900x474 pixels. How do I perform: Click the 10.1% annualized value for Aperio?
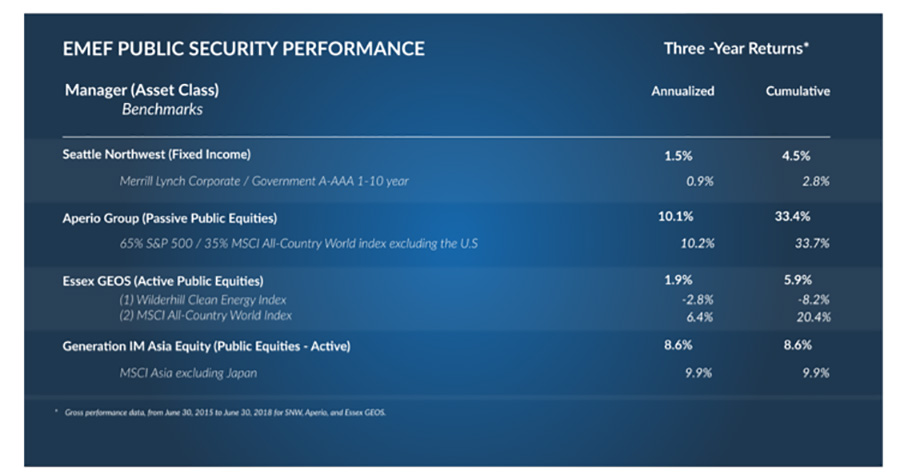pos(676,216)
